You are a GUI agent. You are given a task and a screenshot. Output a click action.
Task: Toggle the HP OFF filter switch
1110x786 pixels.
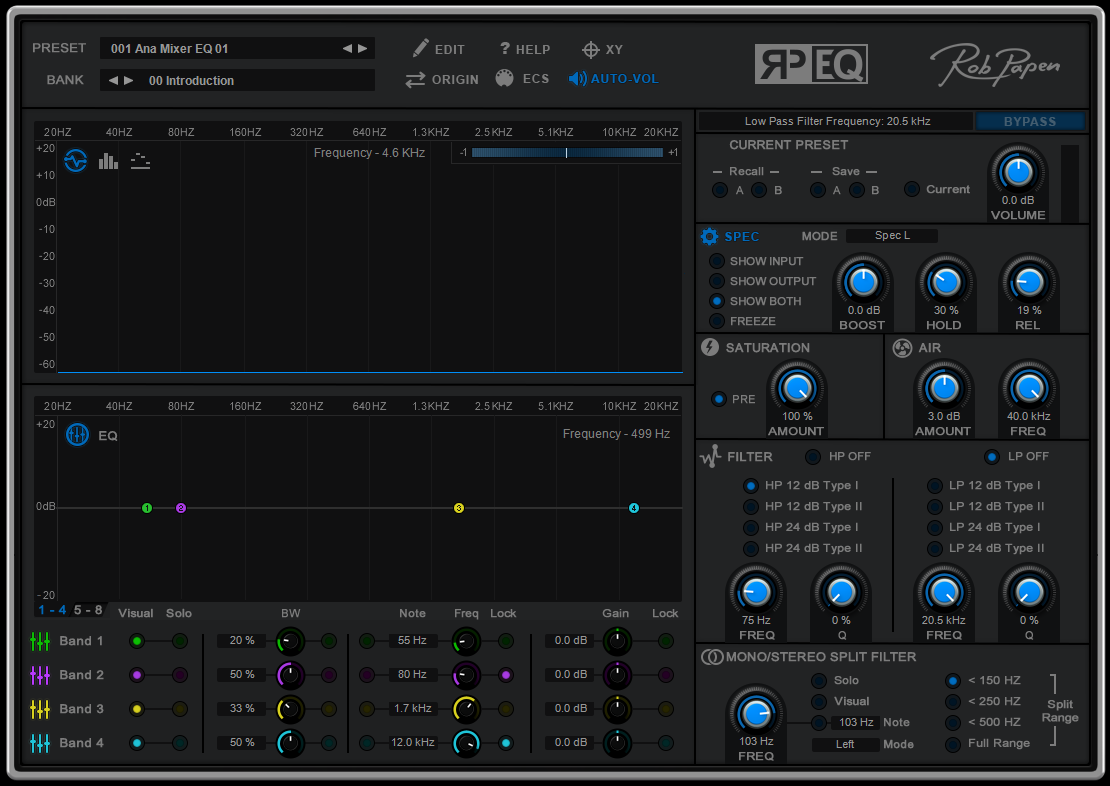click(813, 457)
